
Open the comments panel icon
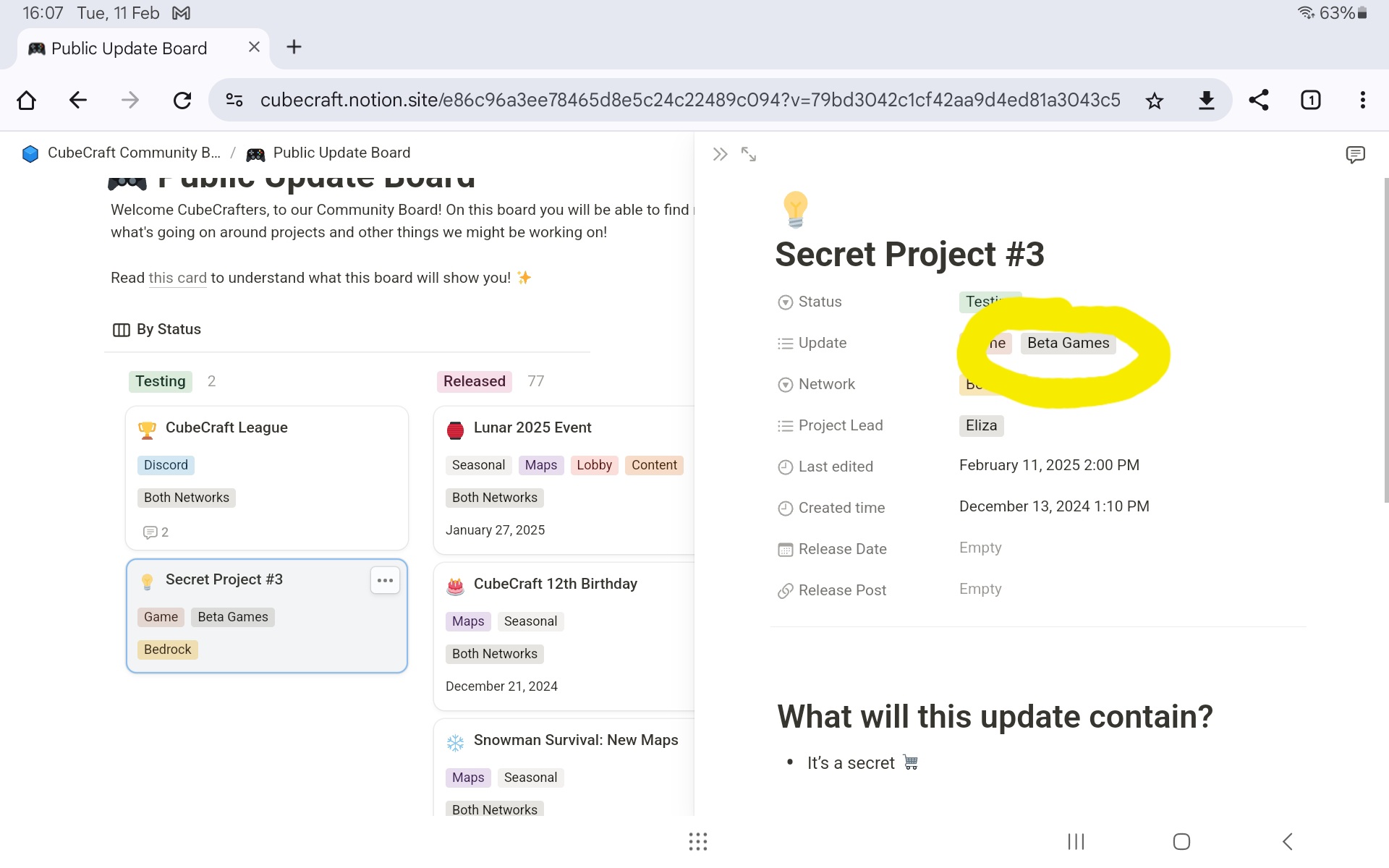(1355, 154)
